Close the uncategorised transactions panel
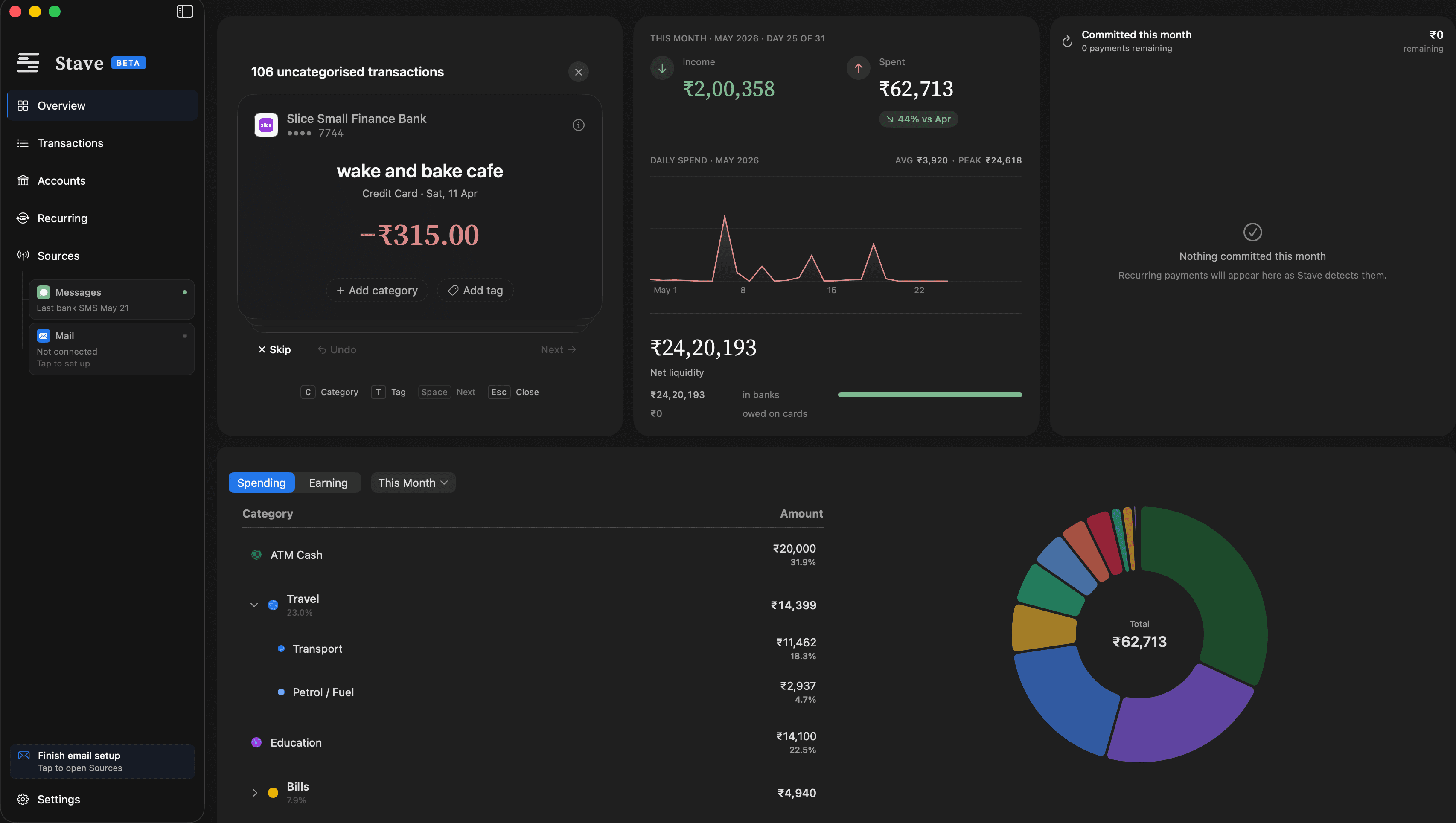 coord(578,72)
